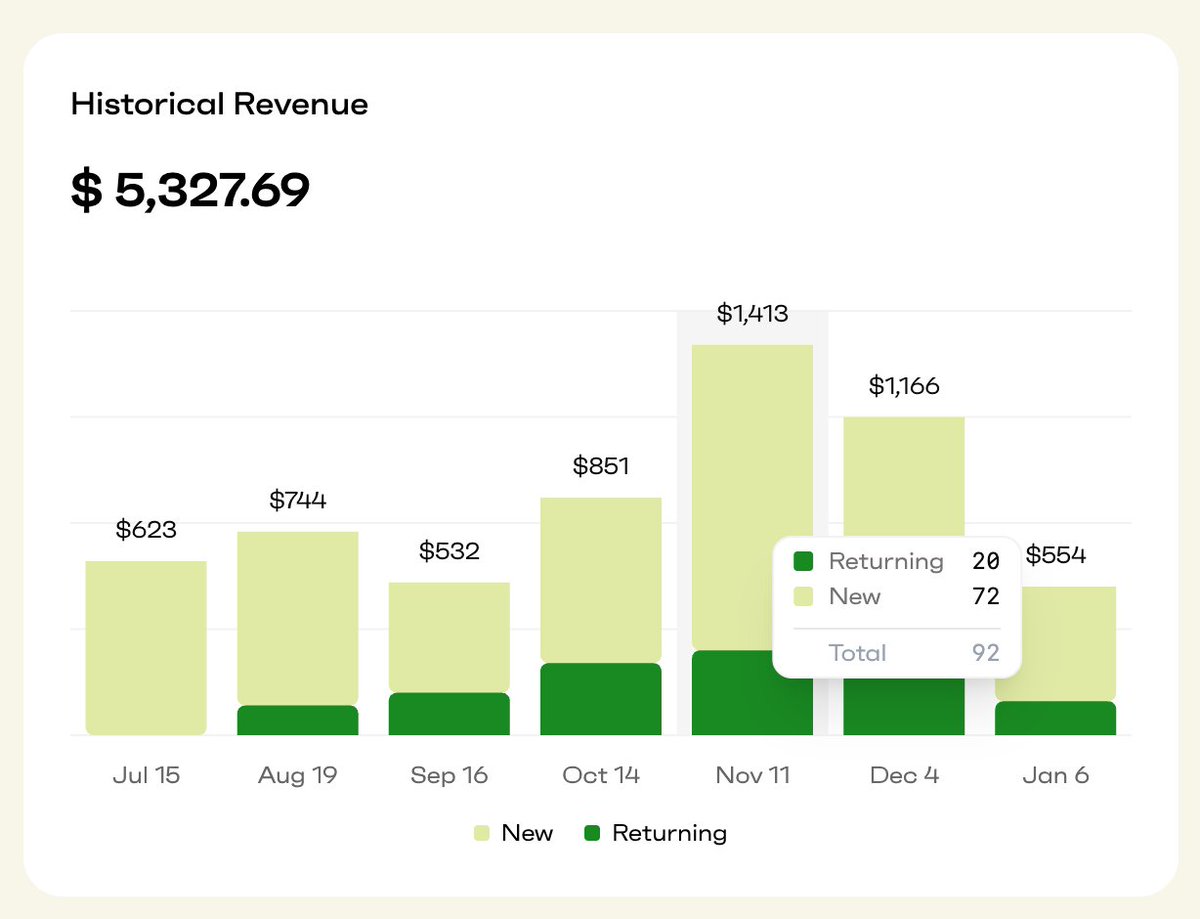Click the total amount $5,327.69
The image size is (1200, 919).
[189, 187]
